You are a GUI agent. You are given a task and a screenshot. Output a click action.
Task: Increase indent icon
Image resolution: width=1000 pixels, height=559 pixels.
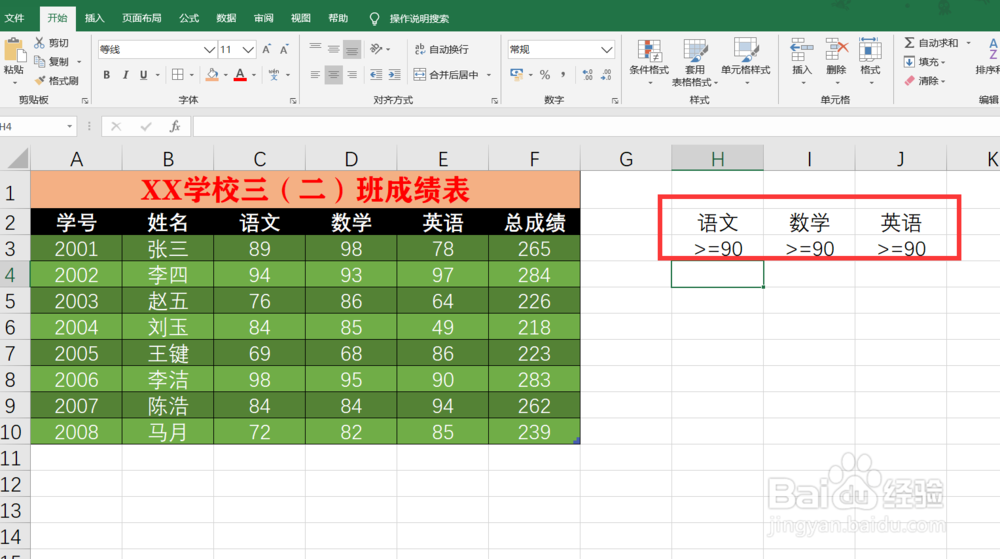395,75
